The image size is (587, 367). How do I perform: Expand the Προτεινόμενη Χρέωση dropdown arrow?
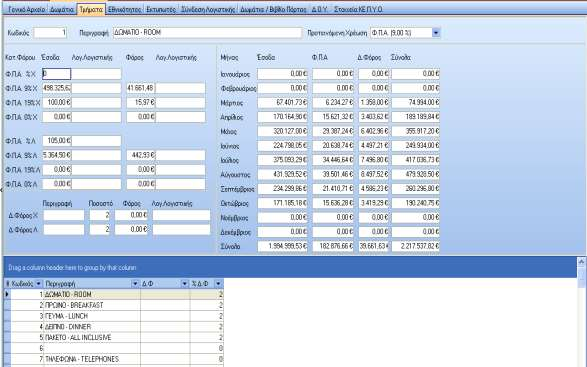[436, 33]
